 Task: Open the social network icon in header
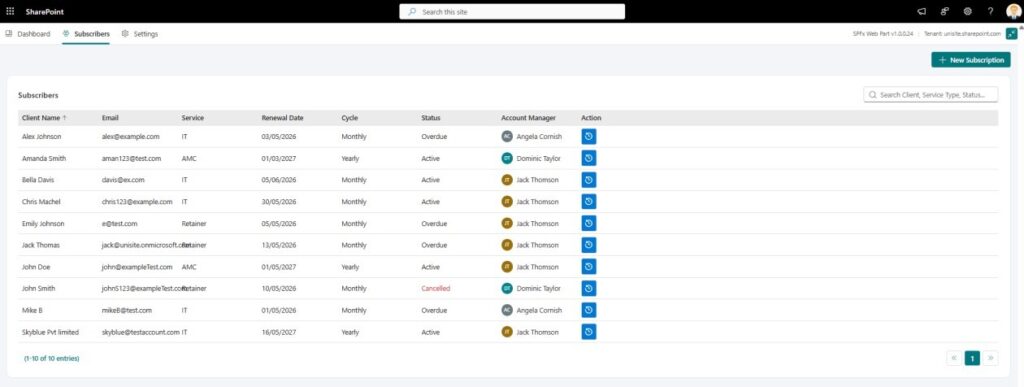[x=944, y=12]
